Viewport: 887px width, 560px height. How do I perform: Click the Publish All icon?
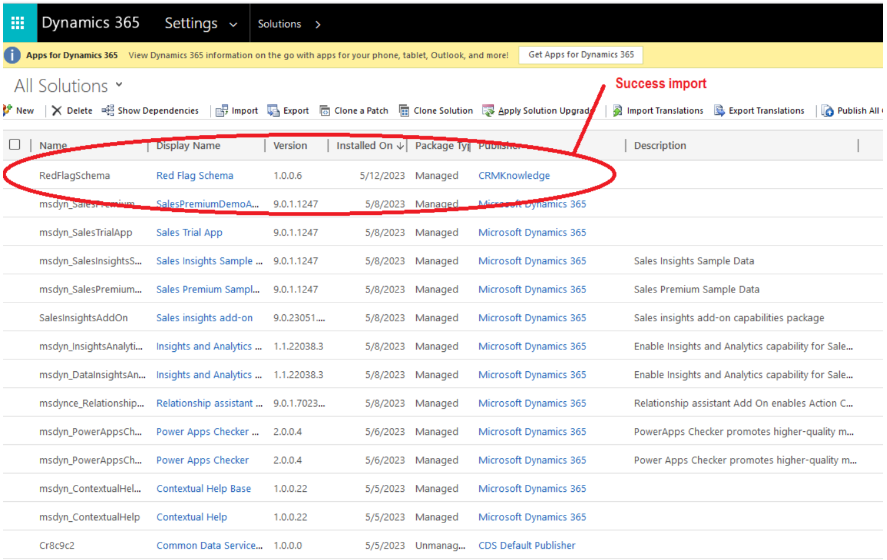pos(828,111)
